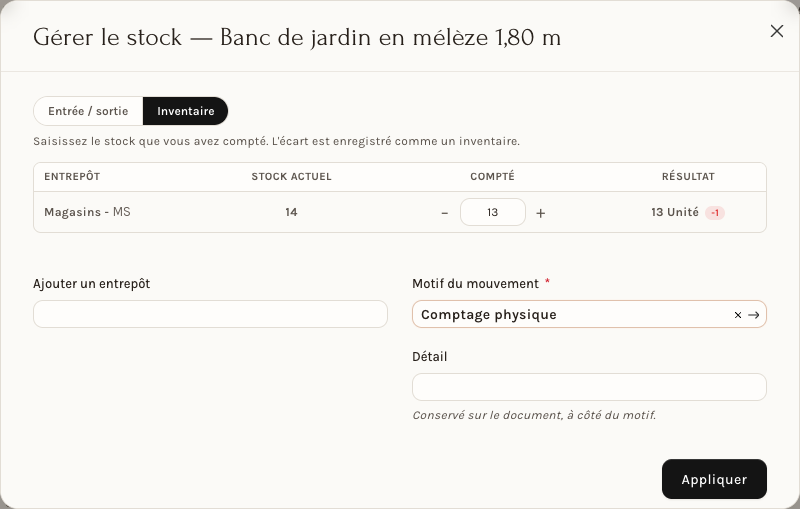Select the Inventaire tab
800x509 pixels.
[186, 111]
